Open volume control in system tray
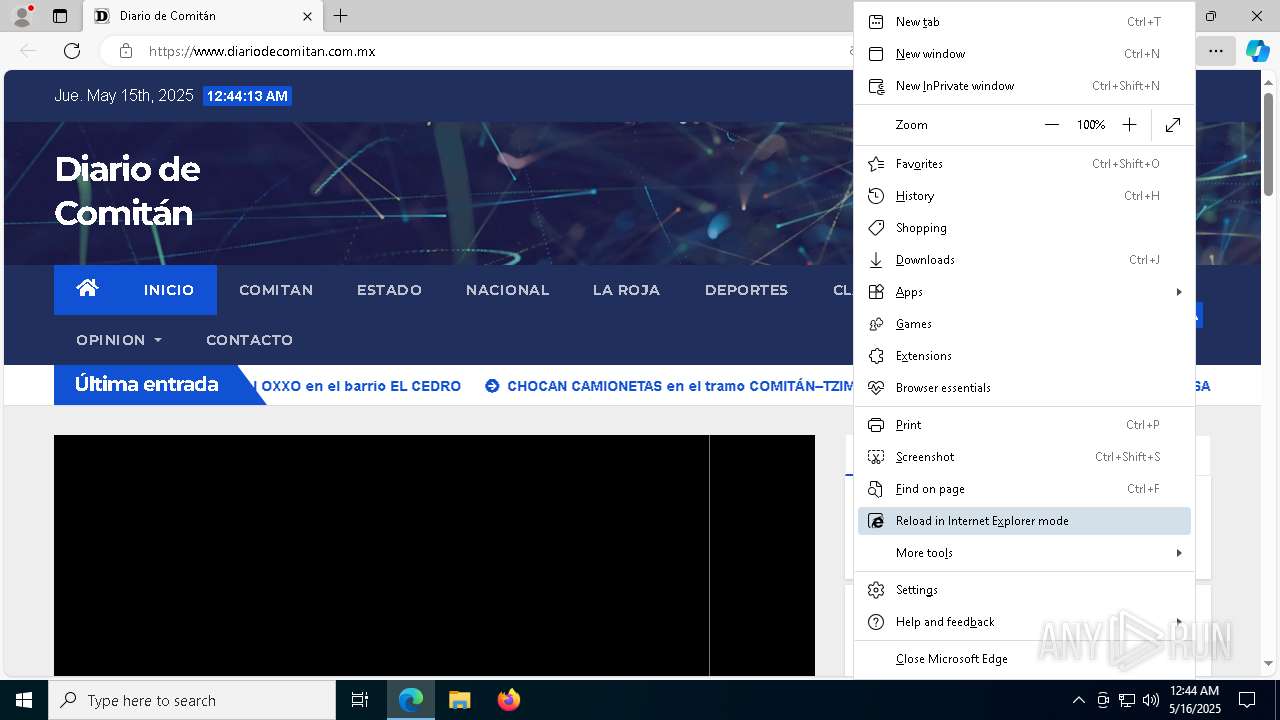Screen dimensions: 1280x720 coord(1151,701)
